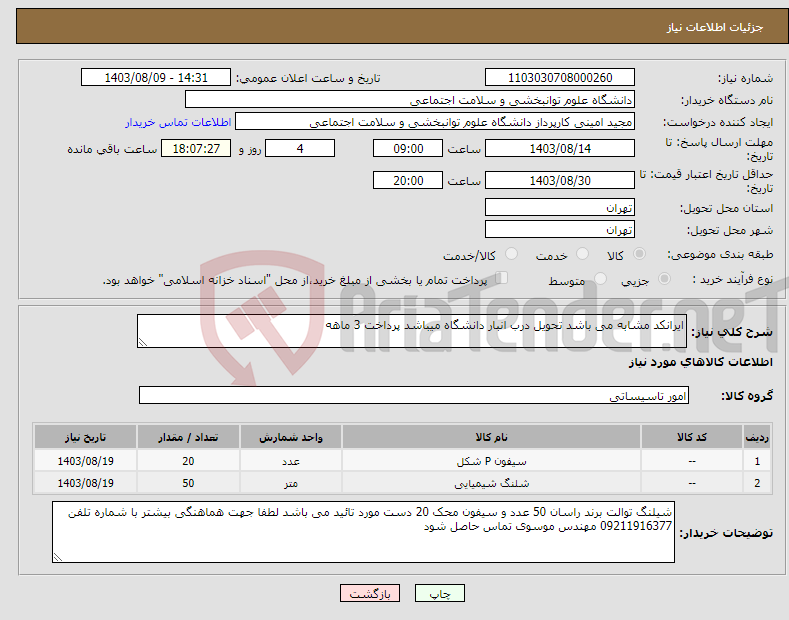Click the استان محل تحویل field تهران
The image size is (789, 620).
click(x=560, y=207)
